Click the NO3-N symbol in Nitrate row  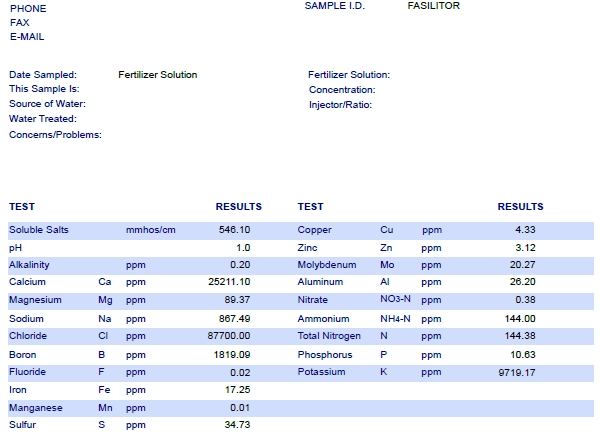point(395,299)
